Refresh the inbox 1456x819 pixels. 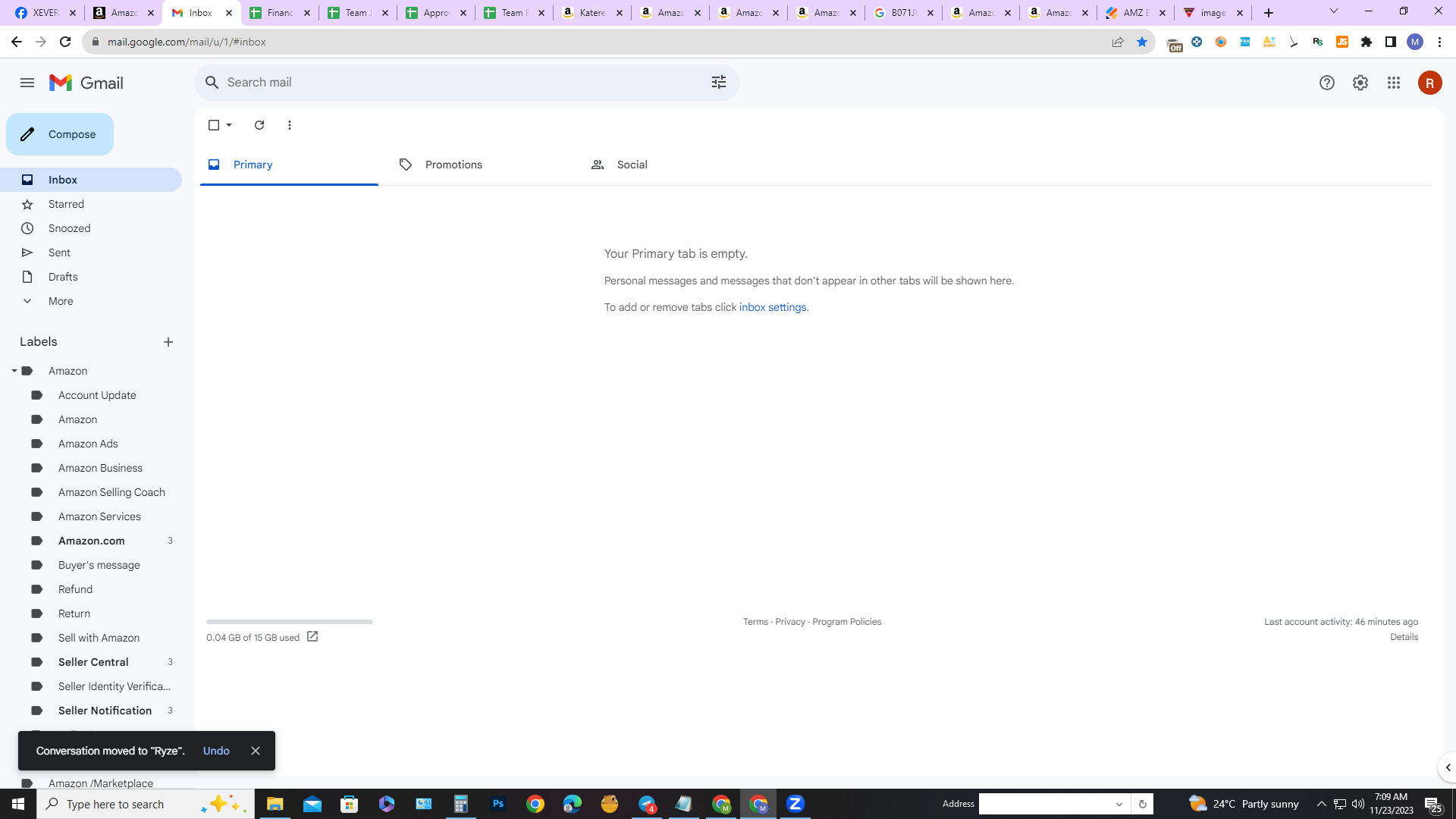coord(259,125)
